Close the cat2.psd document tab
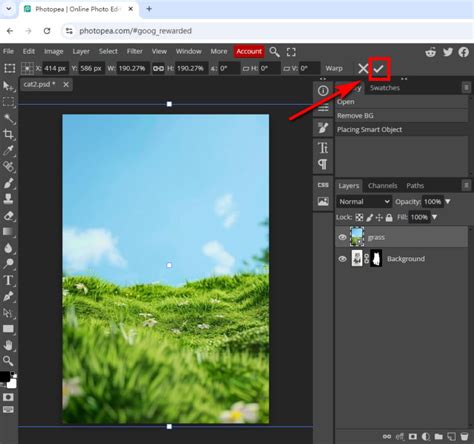 (x=66, y=85)
